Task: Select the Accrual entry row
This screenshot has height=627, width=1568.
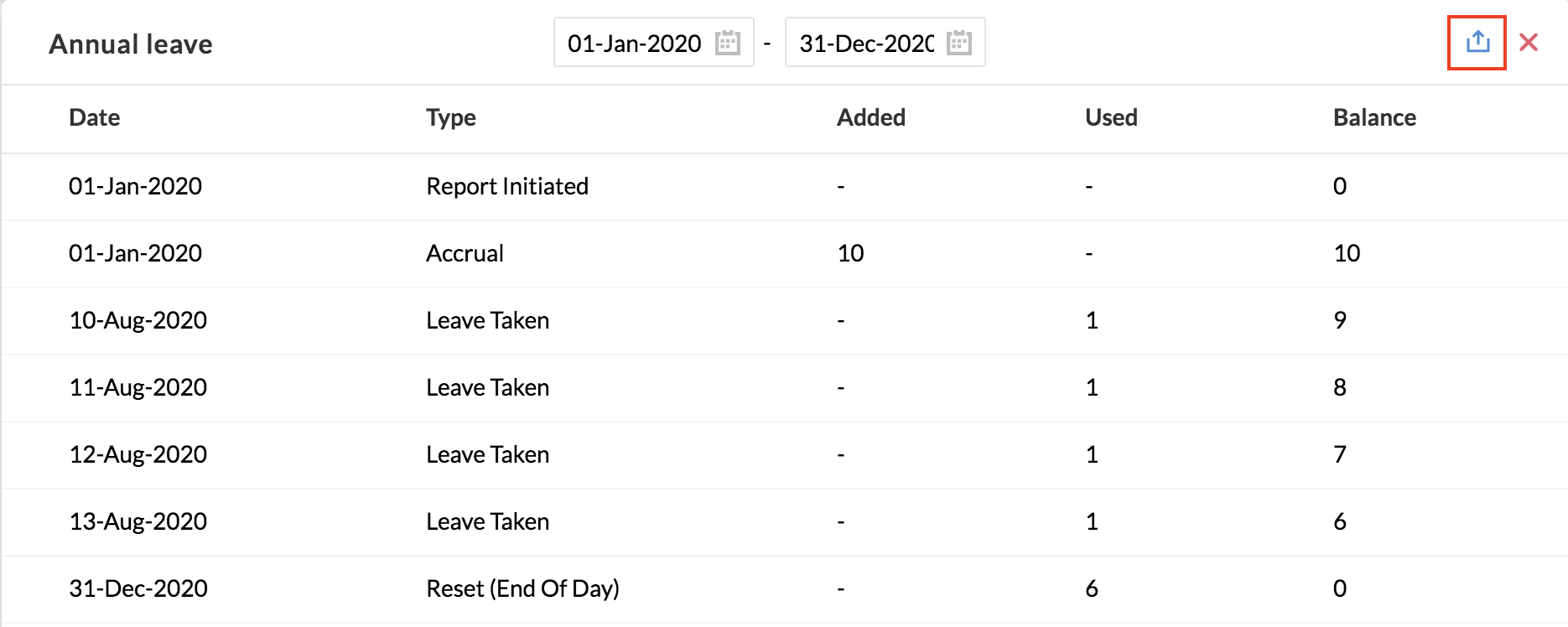Action: tap(465, 253)
